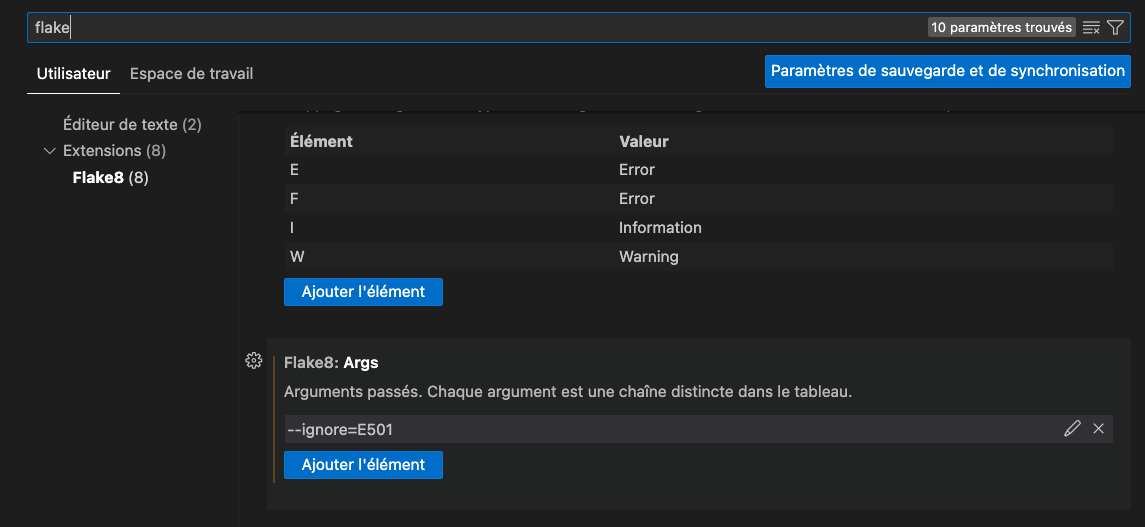Clear the settings search input icon
The width and height of the screenshot is (1145, 527).
(x=1091, y=28)
